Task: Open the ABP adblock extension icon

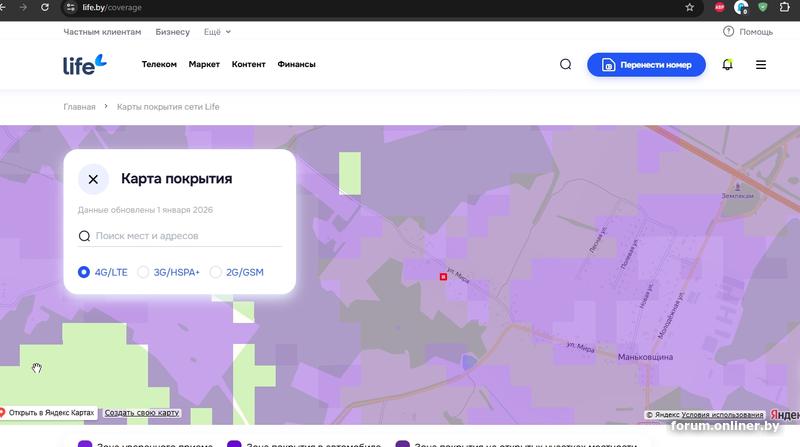Action: (719, 7)
